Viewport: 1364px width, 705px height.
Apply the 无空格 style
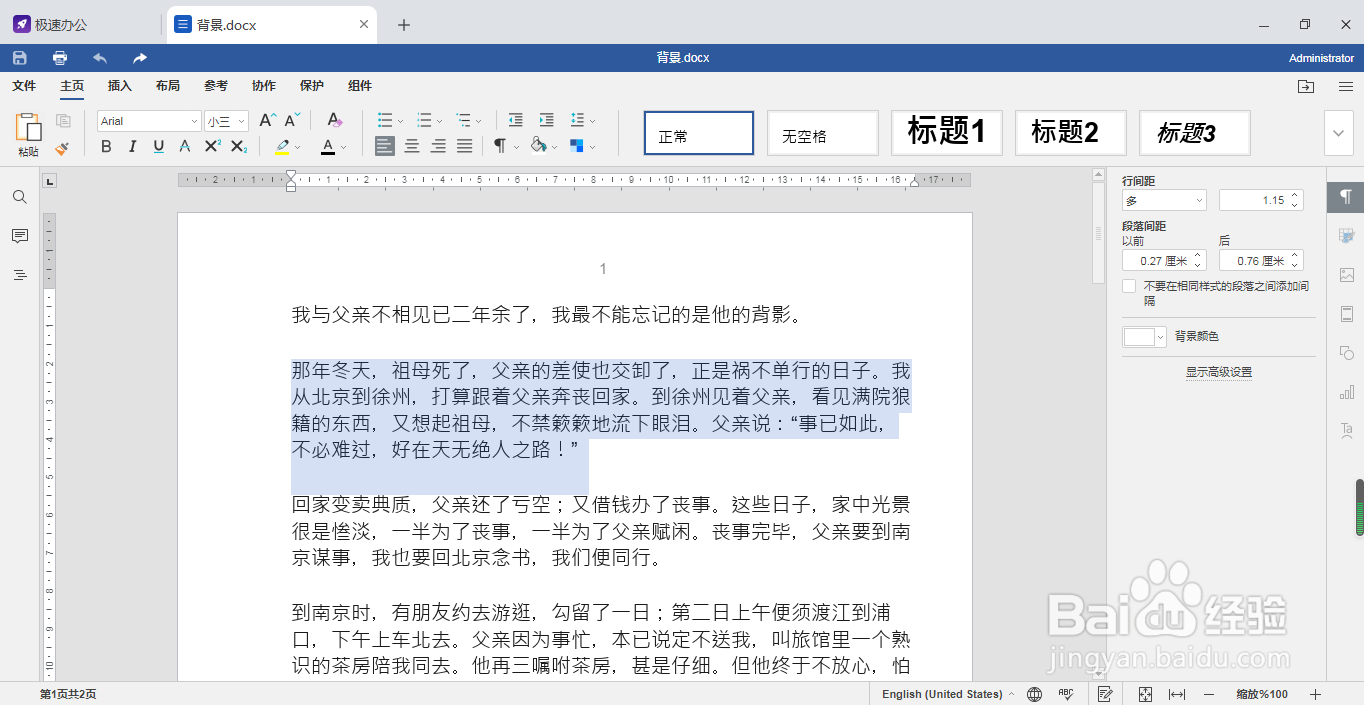click(x=822, y=133)
